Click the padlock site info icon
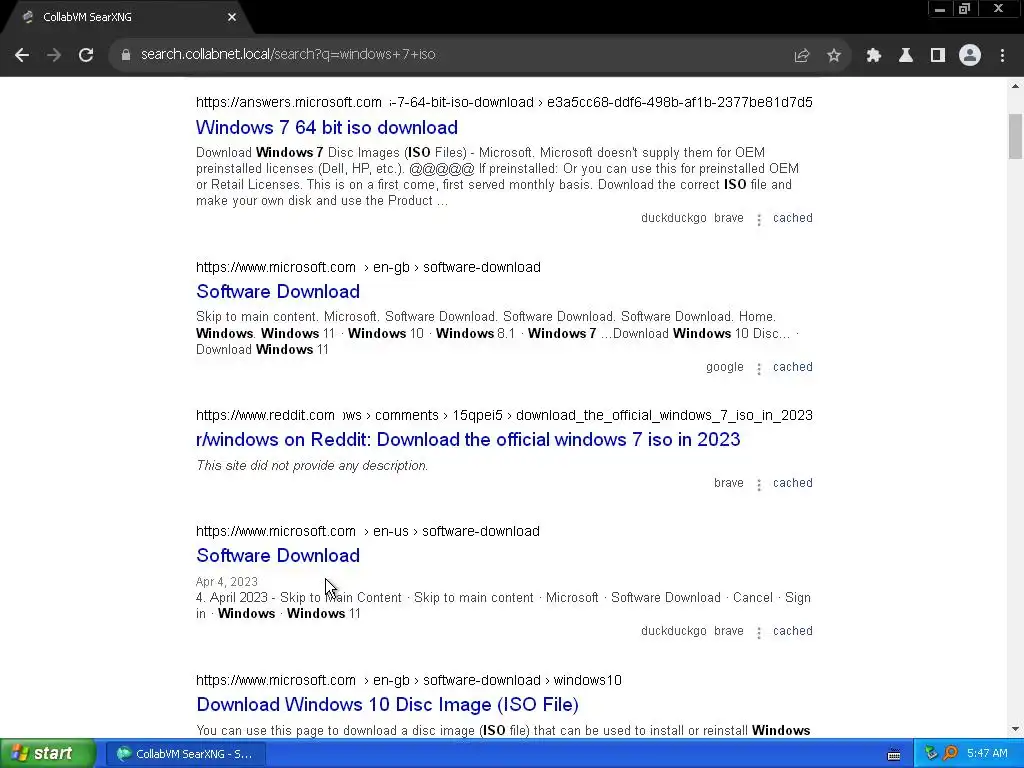The width and height of the screenshot is (1024, 768). click(x=126, y=55)
